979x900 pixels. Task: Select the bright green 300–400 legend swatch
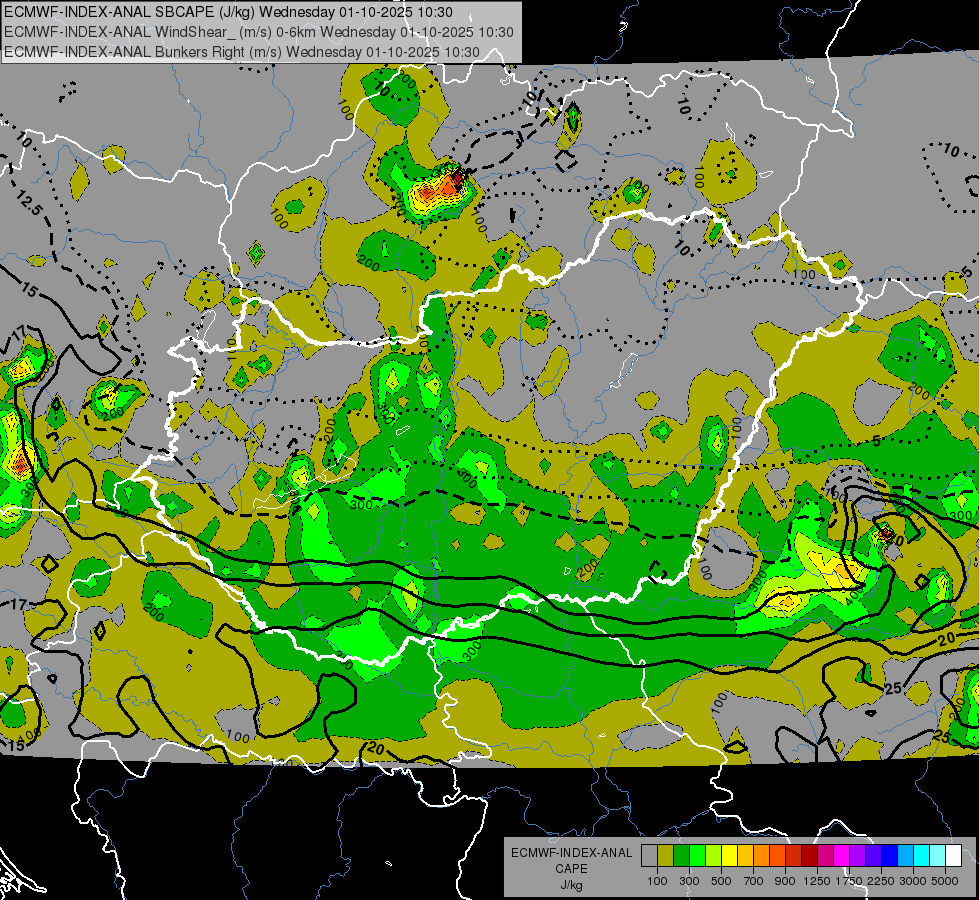697,856
